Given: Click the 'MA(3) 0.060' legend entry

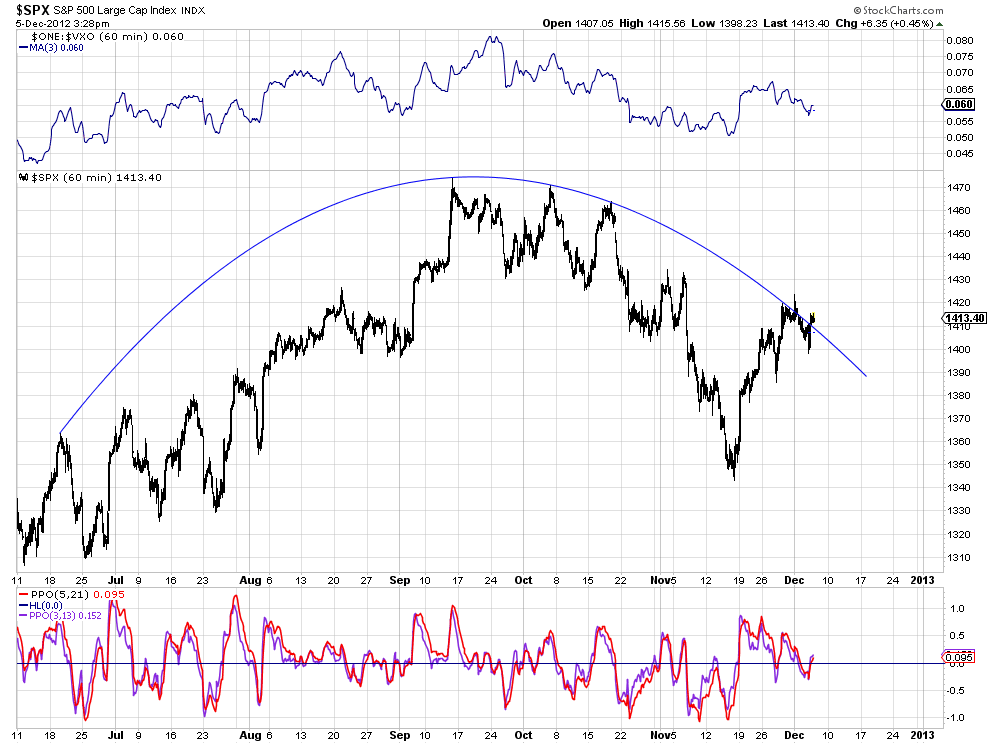Looking at the screenshot, I should [x=51, y=48].
